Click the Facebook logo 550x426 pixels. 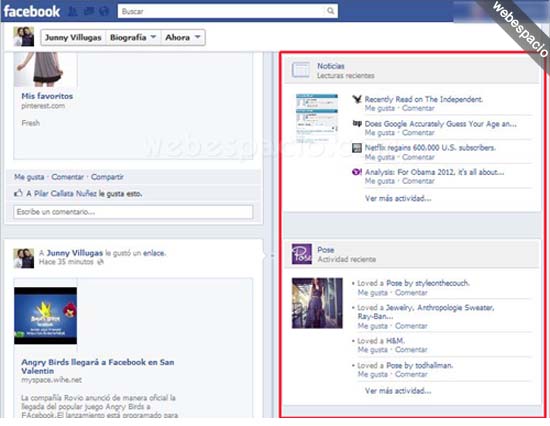pyautogui.click(x=32, y=11)
